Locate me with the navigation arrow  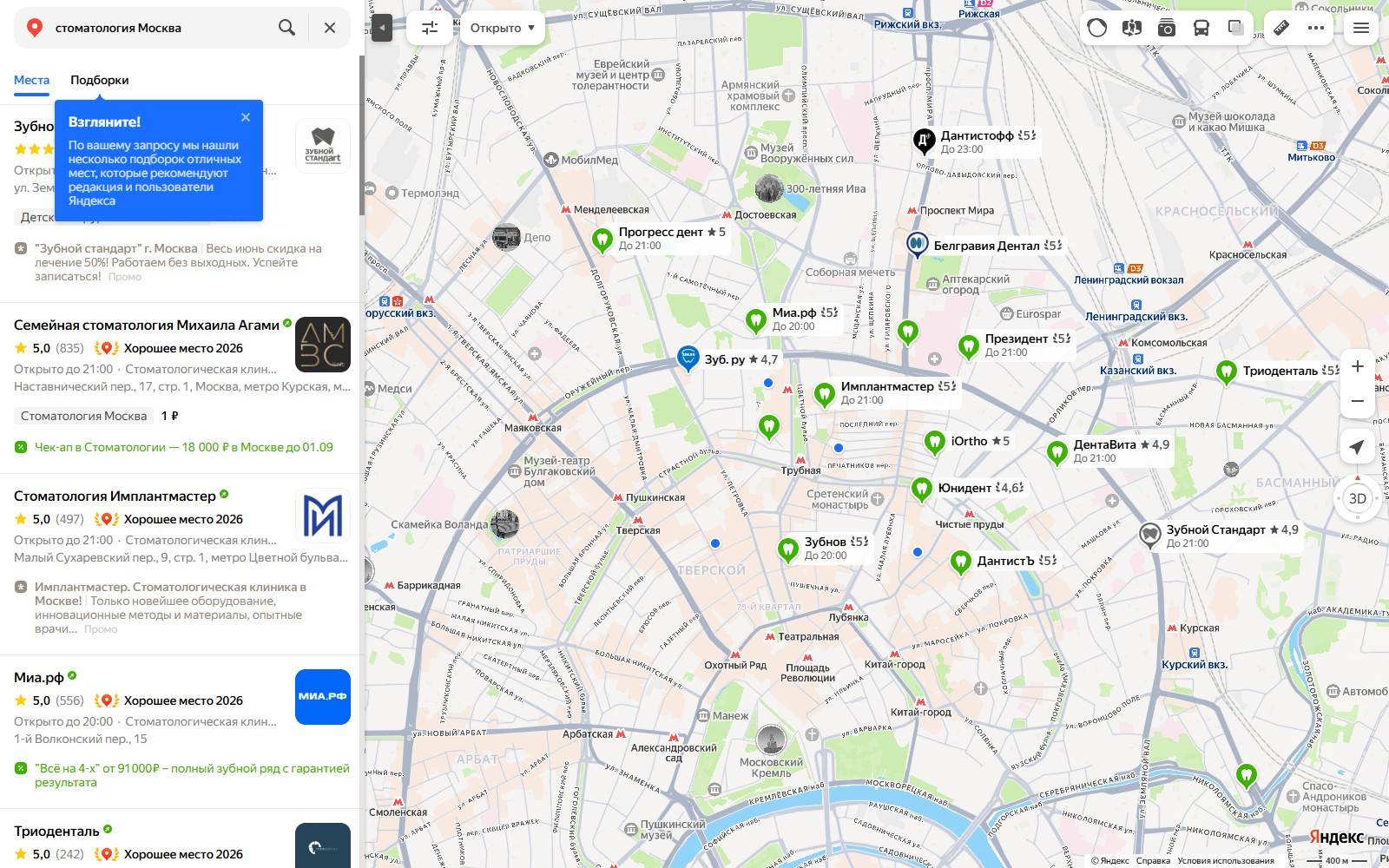pyautogui.click(x=1357, y=447)
